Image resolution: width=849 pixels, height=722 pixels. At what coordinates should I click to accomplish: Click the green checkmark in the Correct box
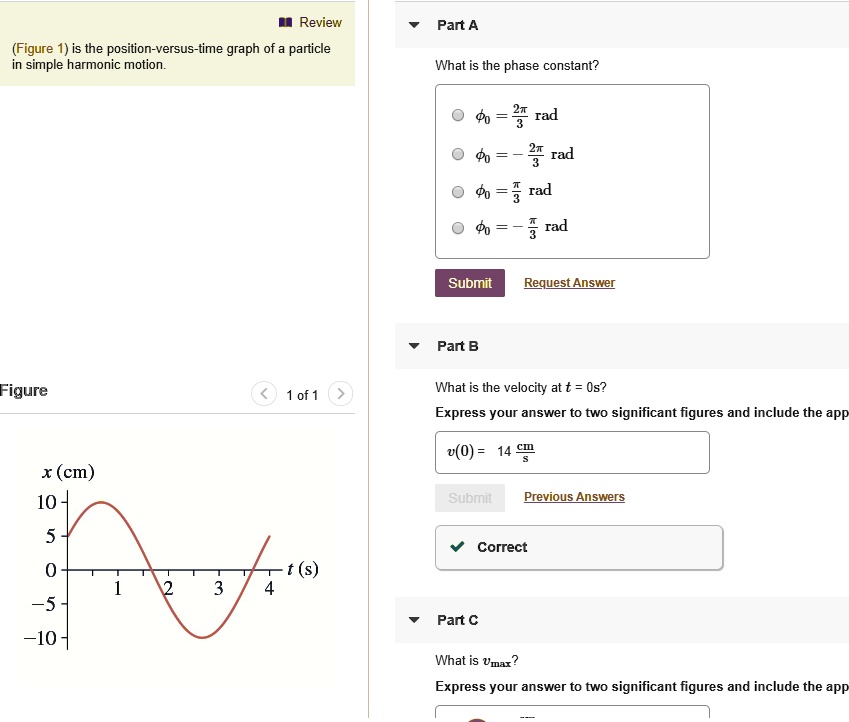pos(459,547)
